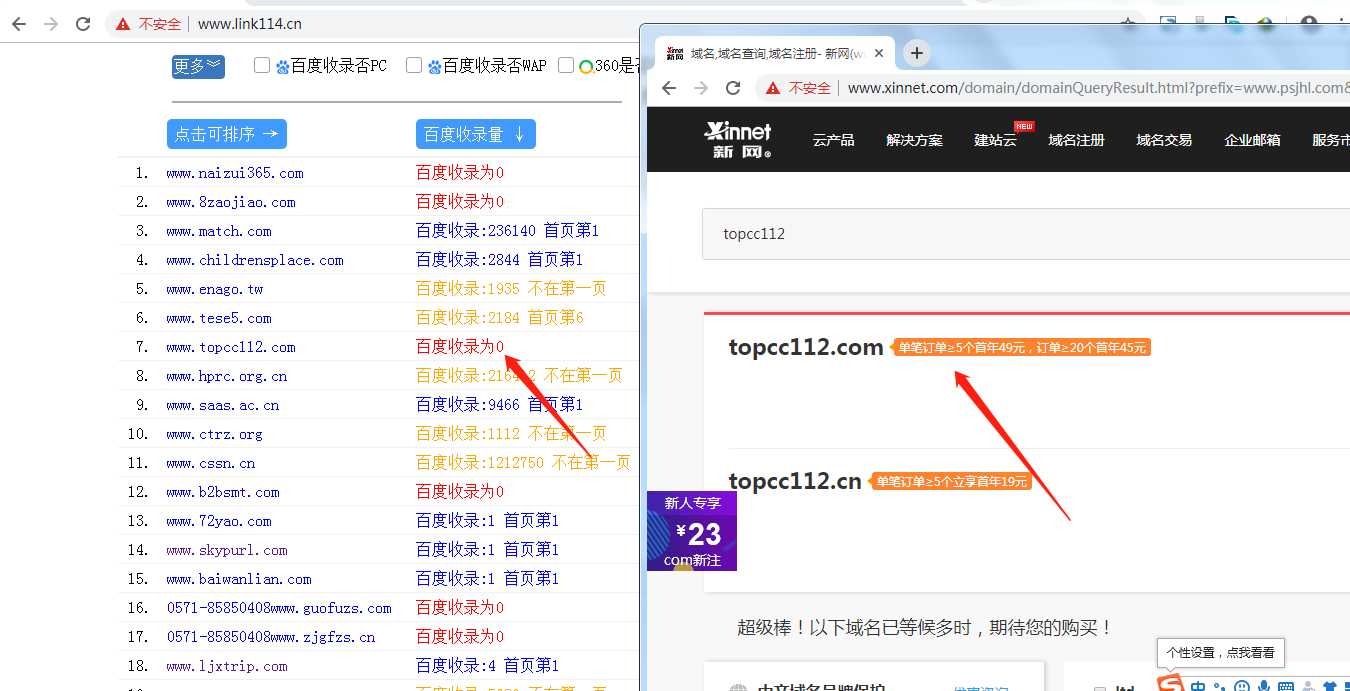
Task: Tick the 百度收录否PC checkbox
Action: (x=262, y=65)
